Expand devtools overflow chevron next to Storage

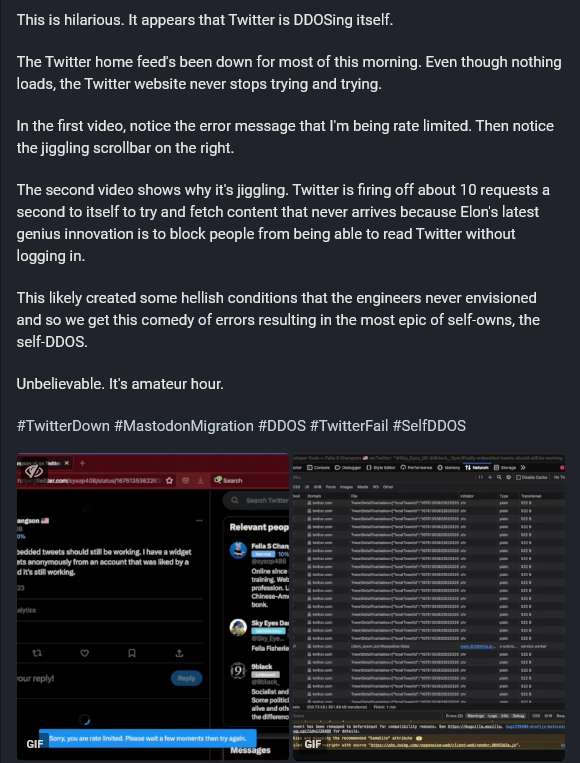point(523,467)
